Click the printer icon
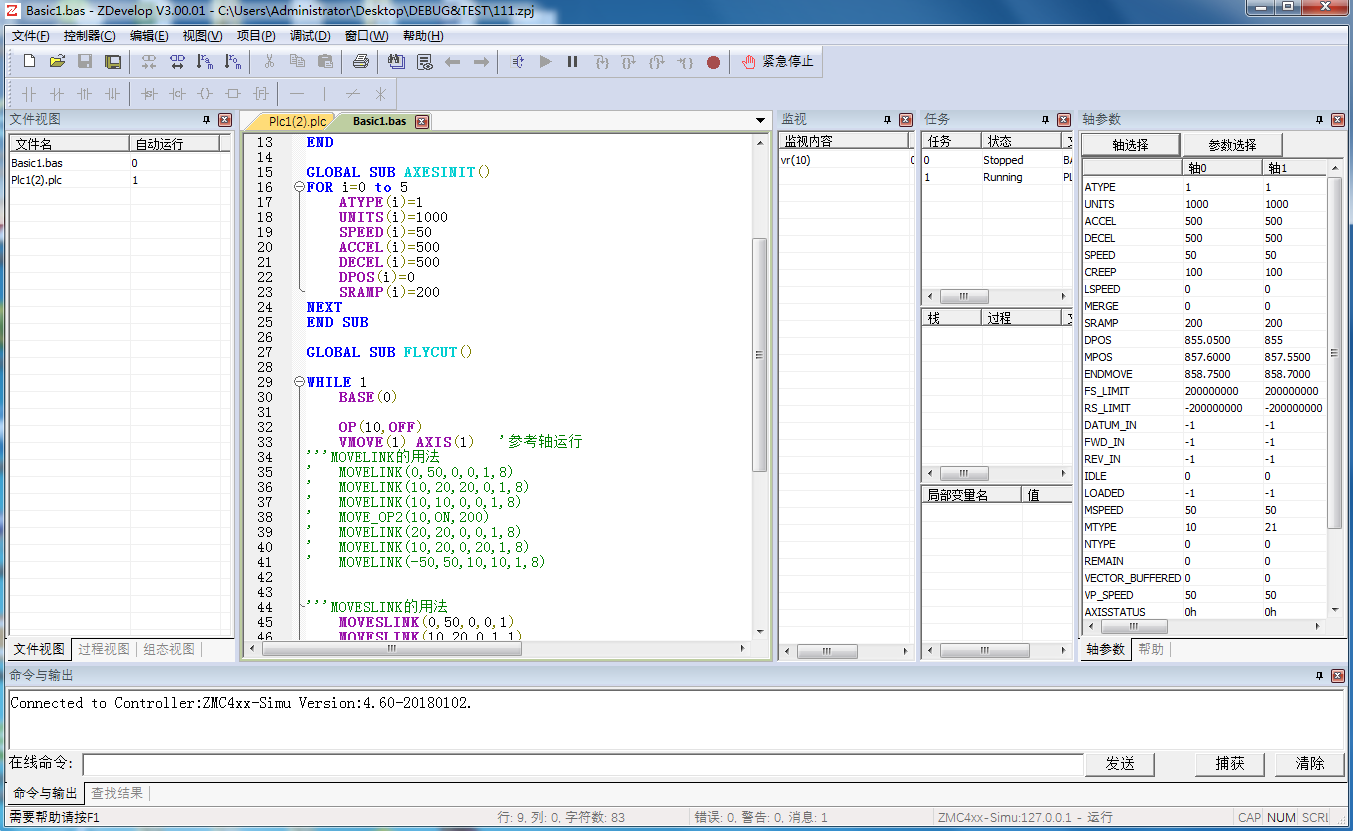1353x831 pixels. tap(361, 62)
